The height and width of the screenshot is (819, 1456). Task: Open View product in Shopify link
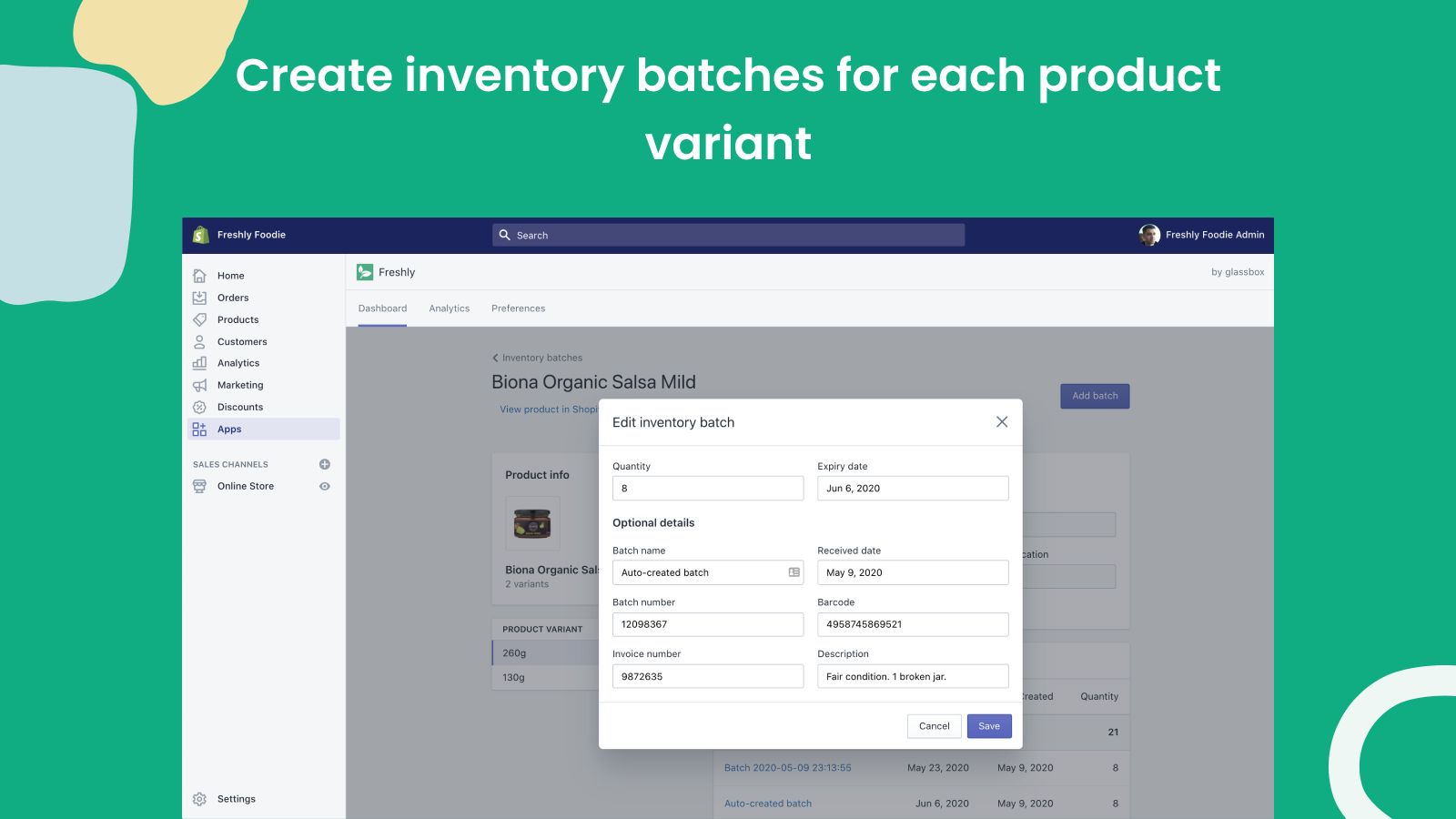549,409
